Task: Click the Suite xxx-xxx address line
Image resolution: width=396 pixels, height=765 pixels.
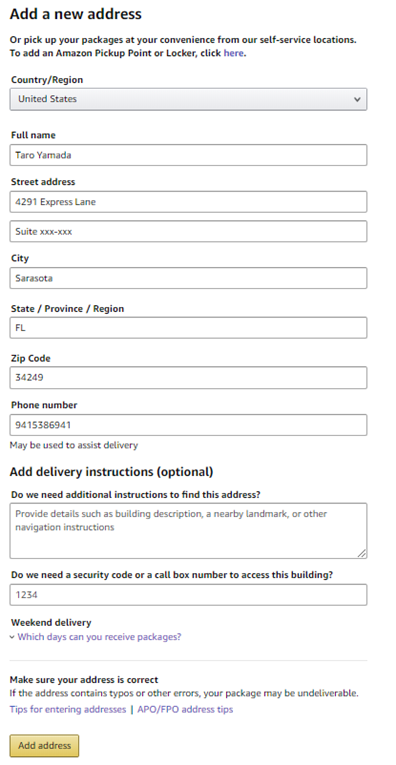Action: tap(188, 231)
